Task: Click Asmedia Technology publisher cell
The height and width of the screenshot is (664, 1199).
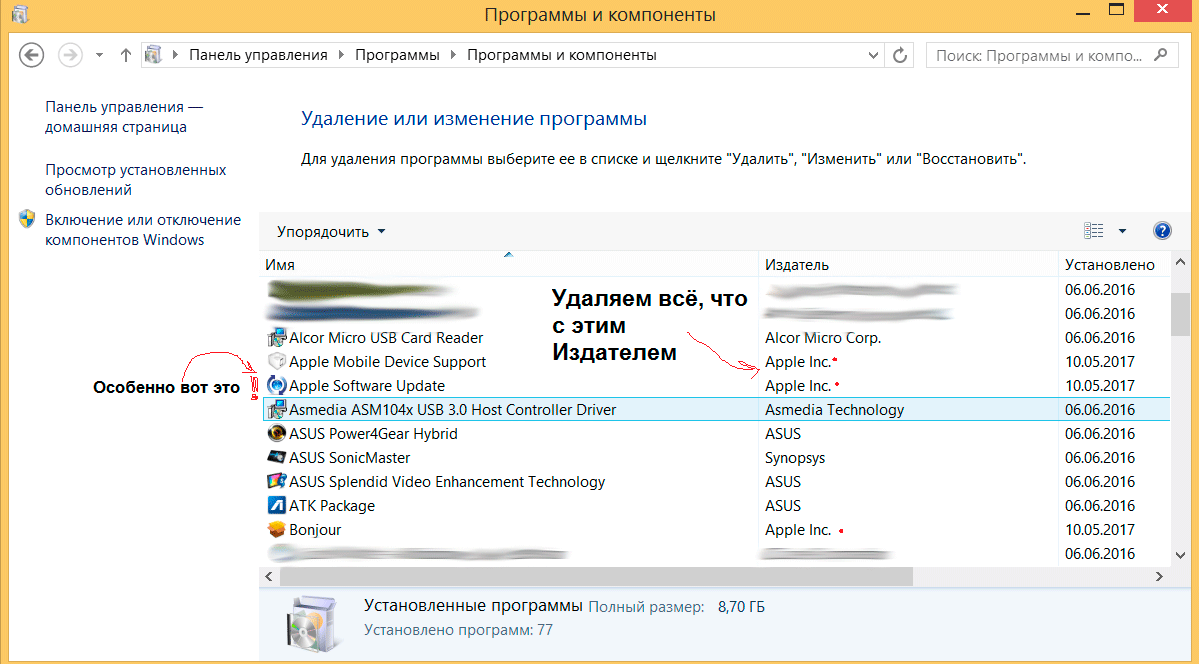Action: pyautogui.click(x=834, y=409)
